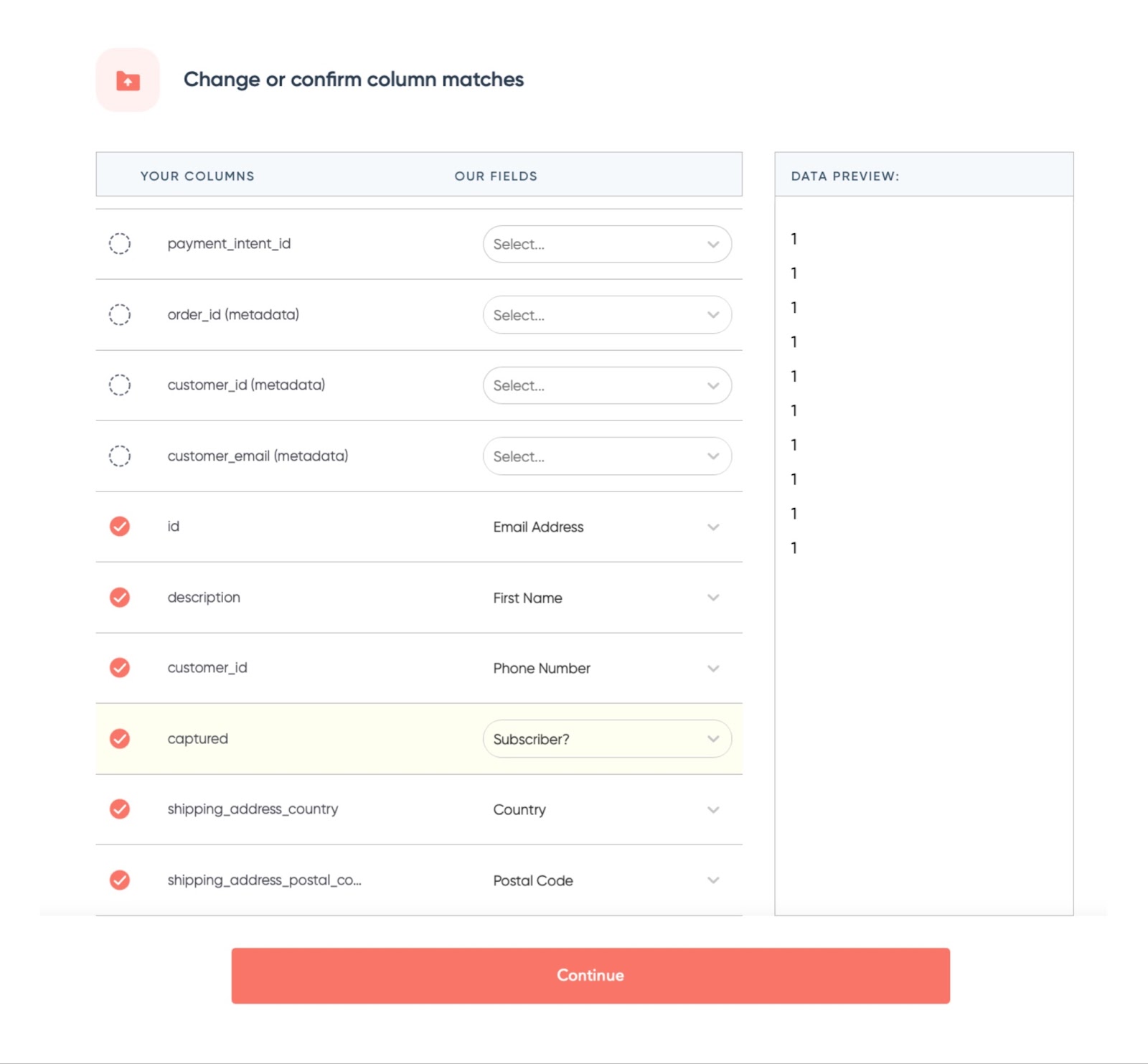Click the upload folder icon in header

128,80
